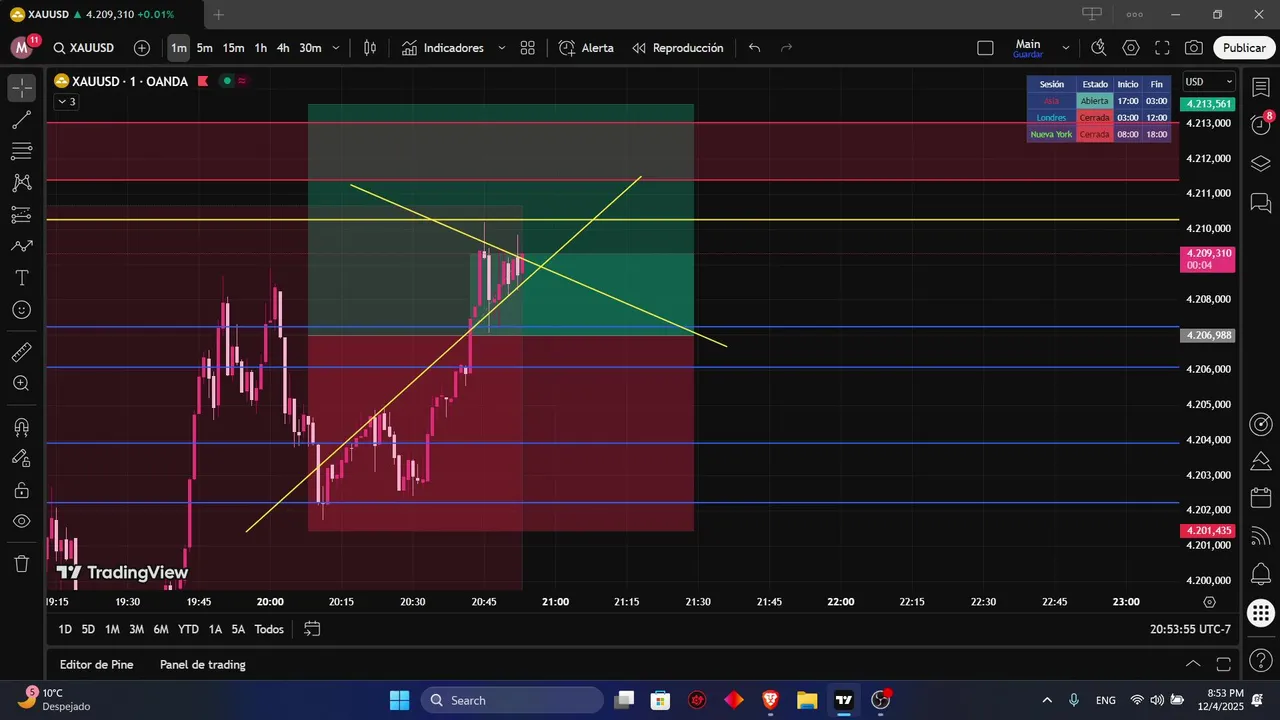
Task: Redo the last chart action
Action: pyautogui.click(x=786, y=48)
